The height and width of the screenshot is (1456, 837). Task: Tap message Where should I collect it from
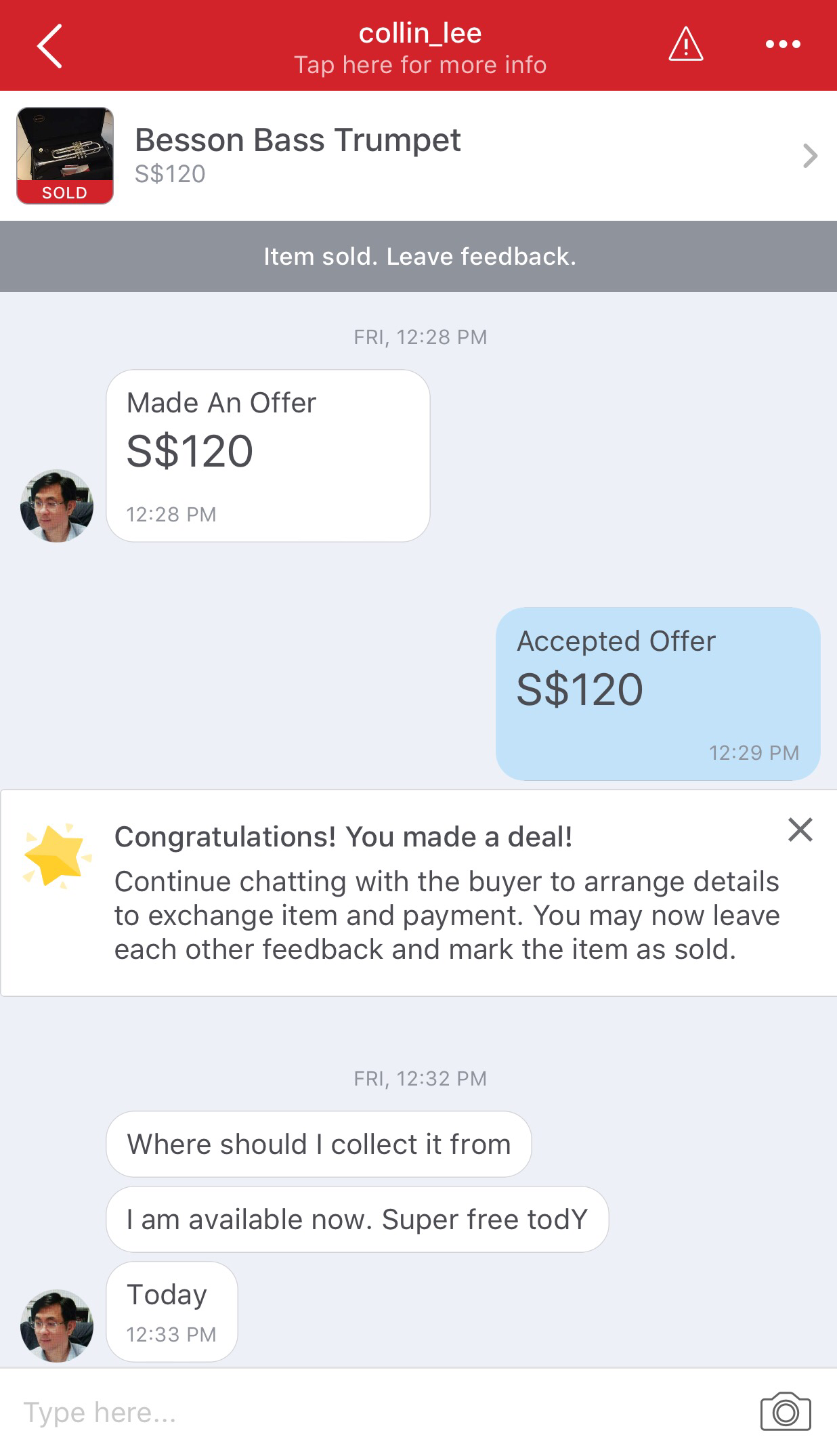(x=318, y=1144)
